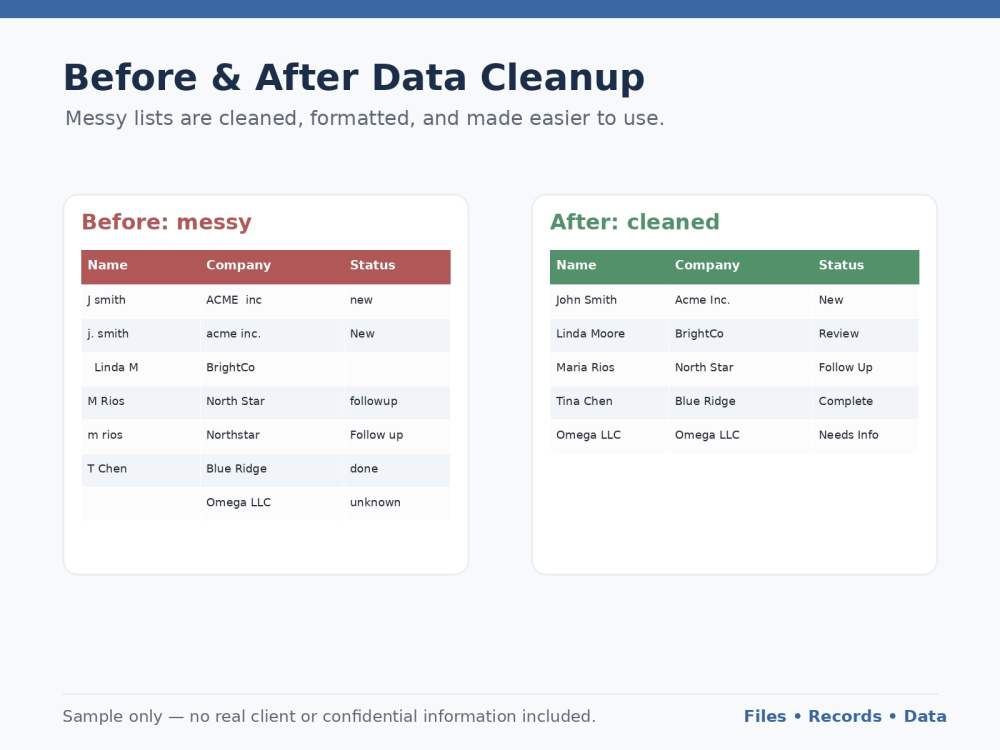The image size is (1000, 750).
Task: Click the 'Needs Info' status cell
Action: click(866, 436)
